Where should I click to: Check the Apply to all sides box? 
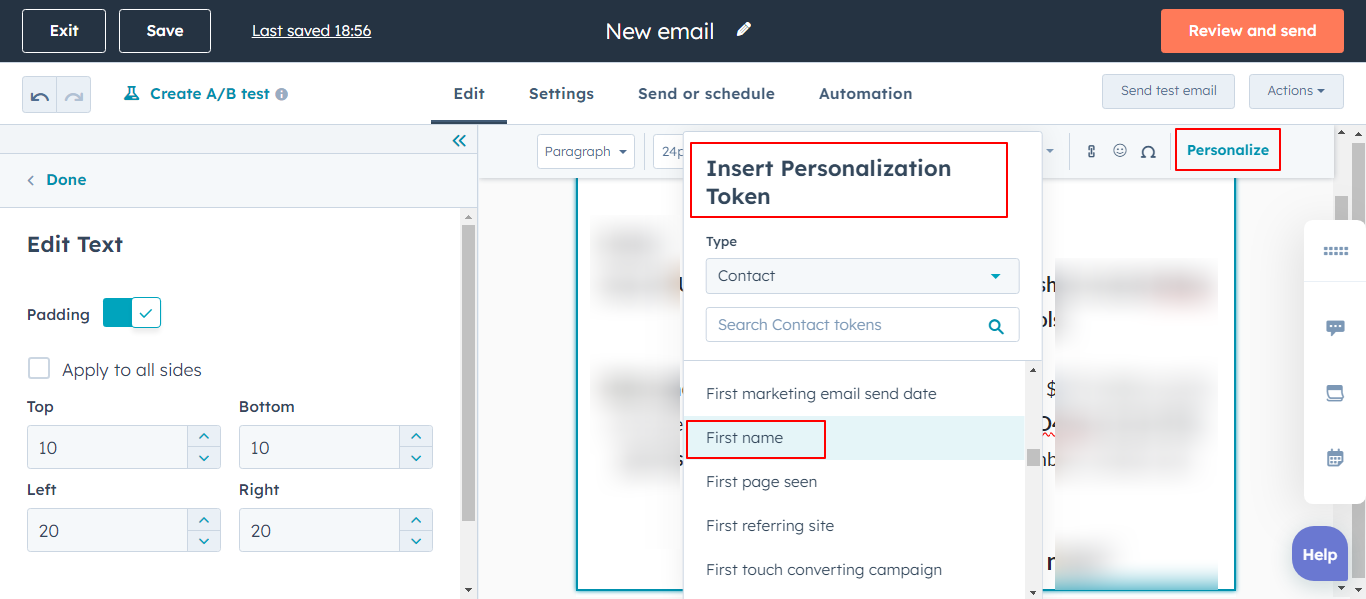point(39,369)
